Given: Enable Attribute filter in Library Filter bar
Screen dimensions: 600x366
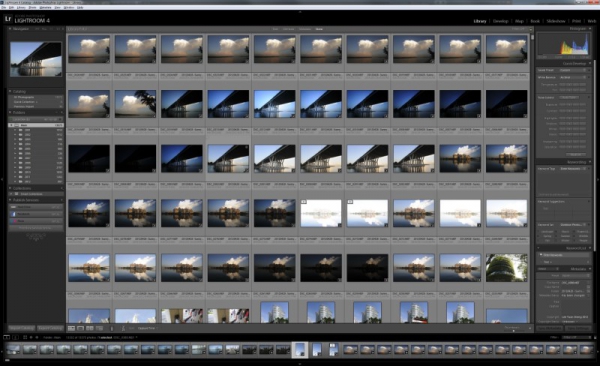Looking at the screenshot, I should click(x=289, y=29).
